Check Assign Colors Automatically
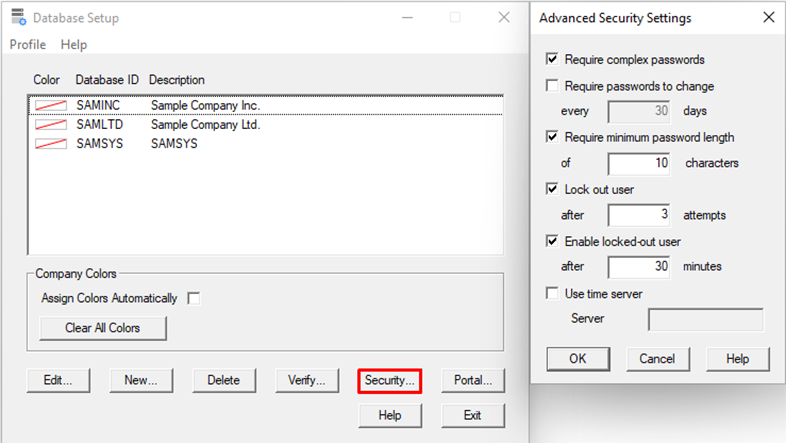This screenshot has width=786, height=443. coord(194,298)
